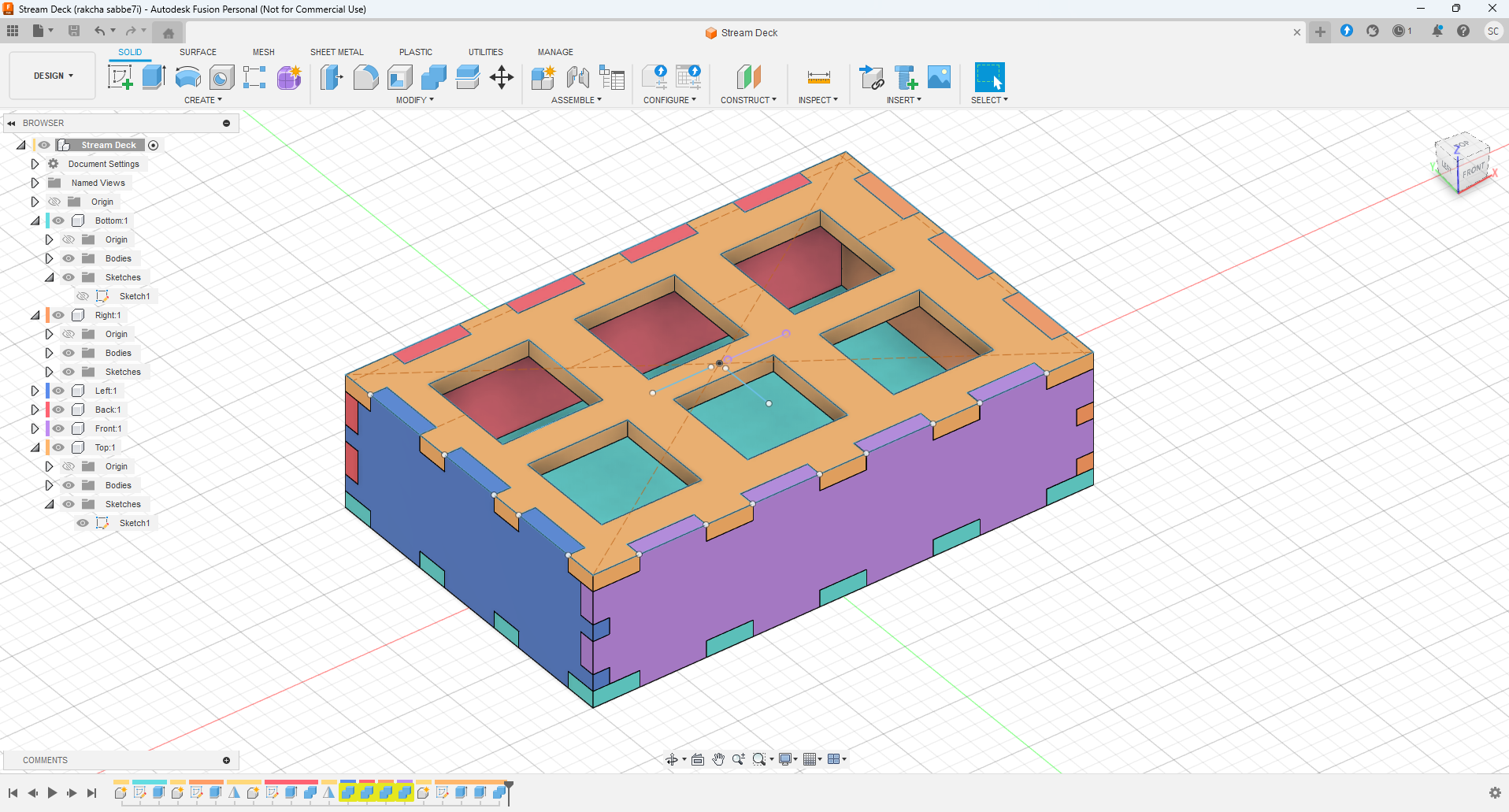
Task: Switch to the SURFACE tab
Action: coord(198,52)
